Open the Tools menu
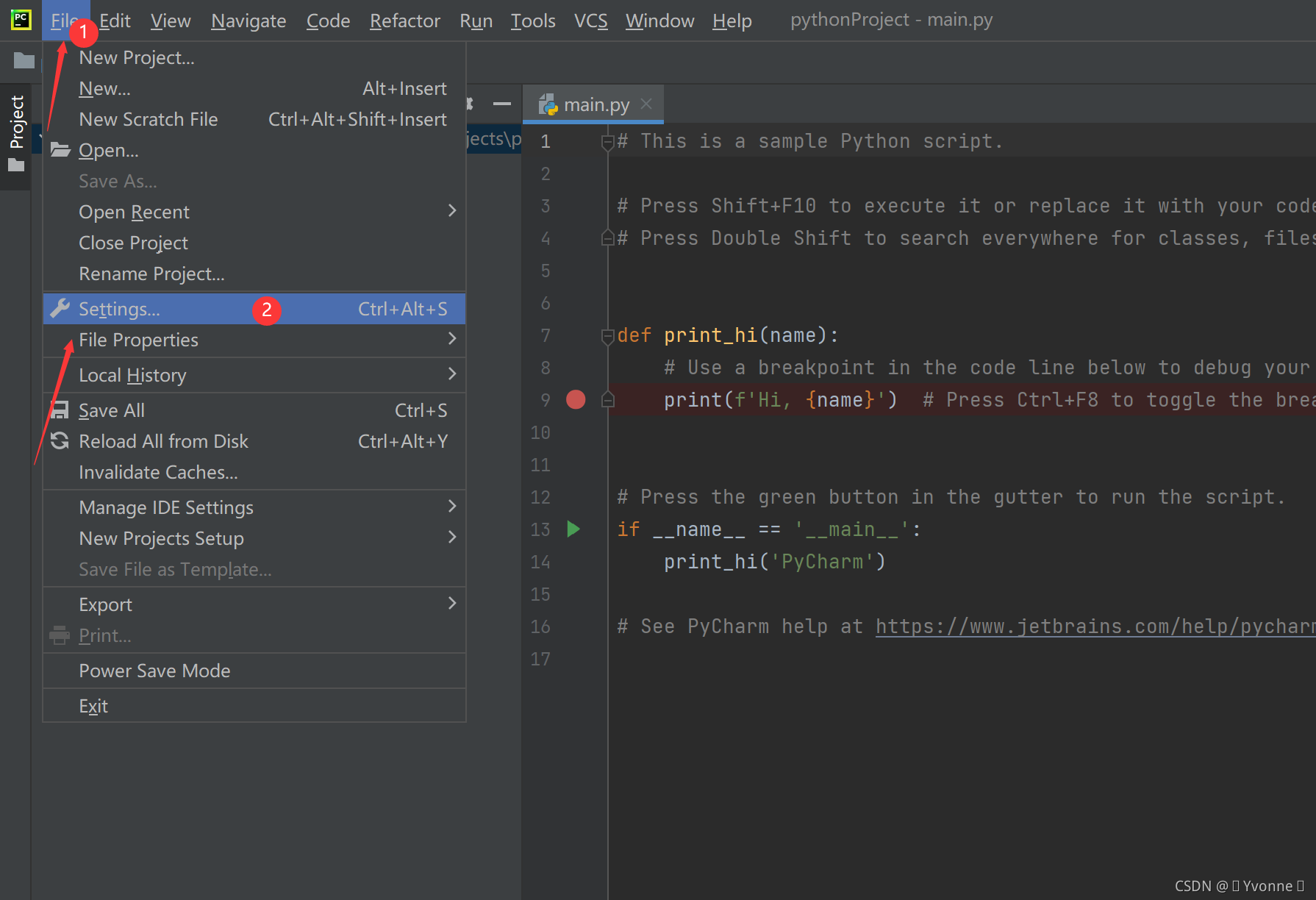Viewport: 1316px width, 900px height. 533,21
